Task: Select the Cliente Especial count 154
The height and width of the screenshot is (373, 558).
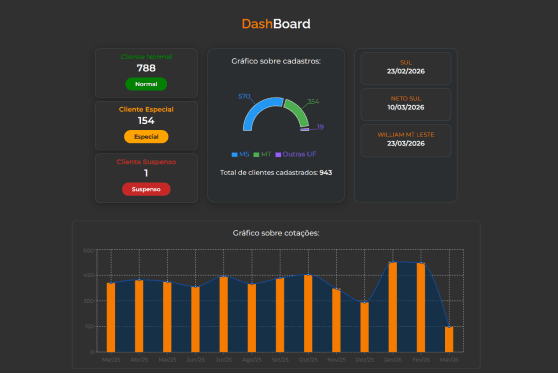Action: pyautogui.click(x=146, y=121)
